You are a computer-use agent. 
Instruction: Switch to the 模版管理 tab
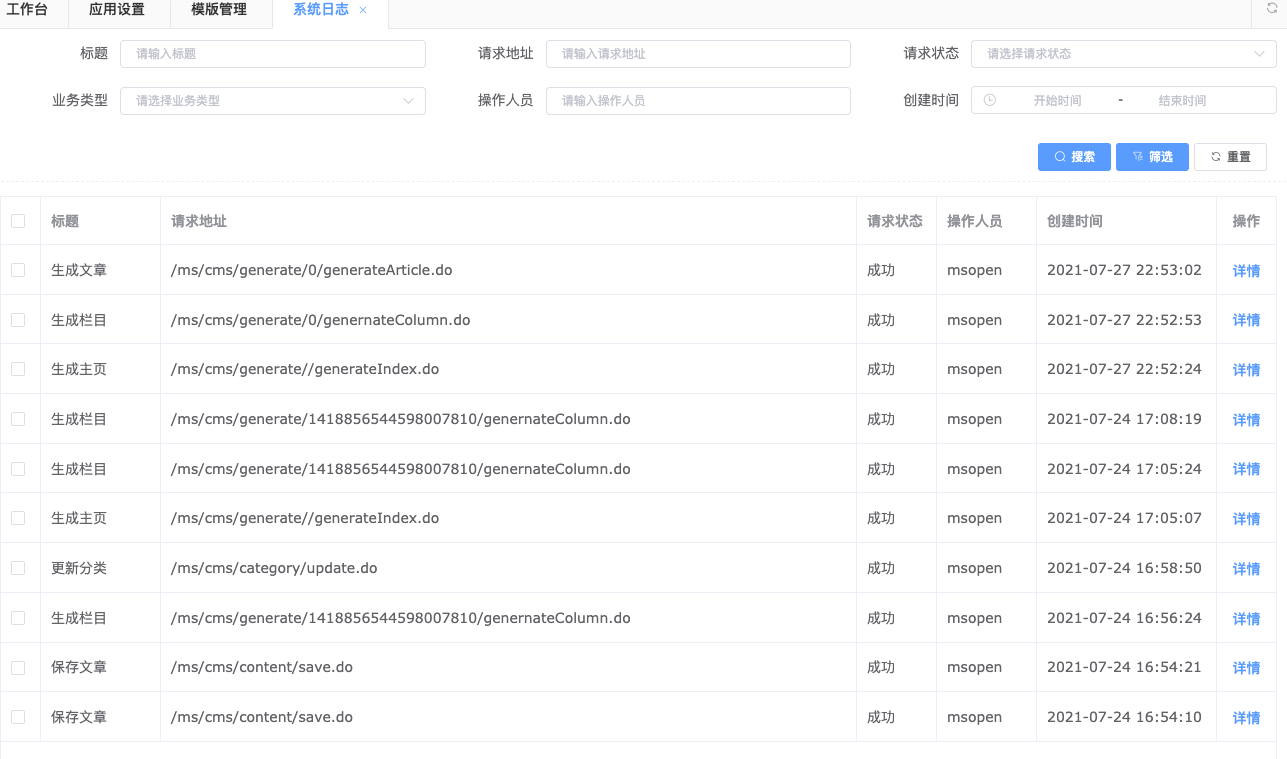(219, 10)
